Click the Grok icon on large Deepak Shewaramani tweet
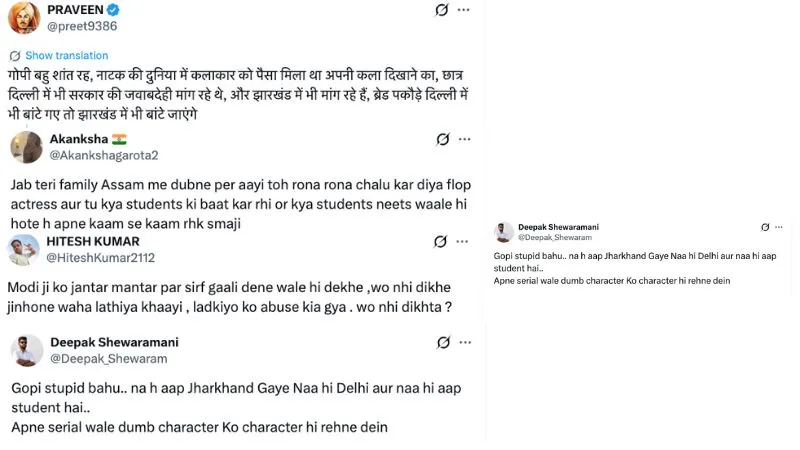 pos(443,342)
